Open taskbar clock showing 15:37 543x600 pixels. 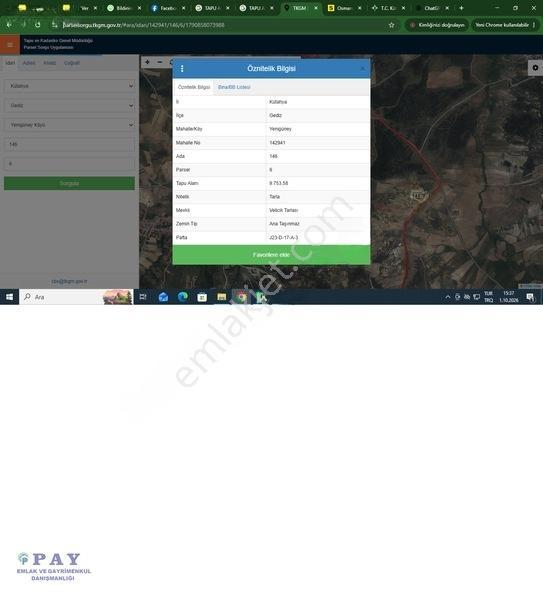point(509,297)
